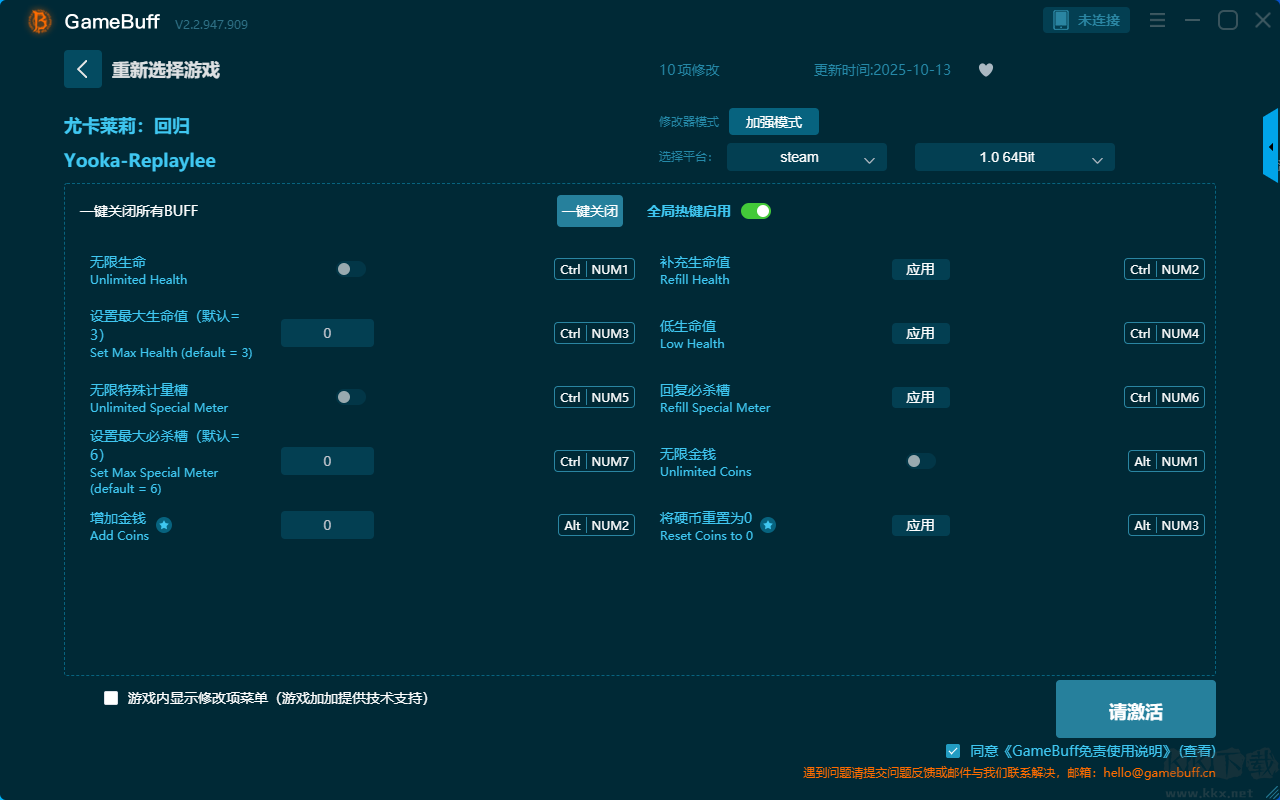This screenshot has width=1280, height=800.
Task: Open the GameBuff disclaimer view link
Action: [1197, 751]
